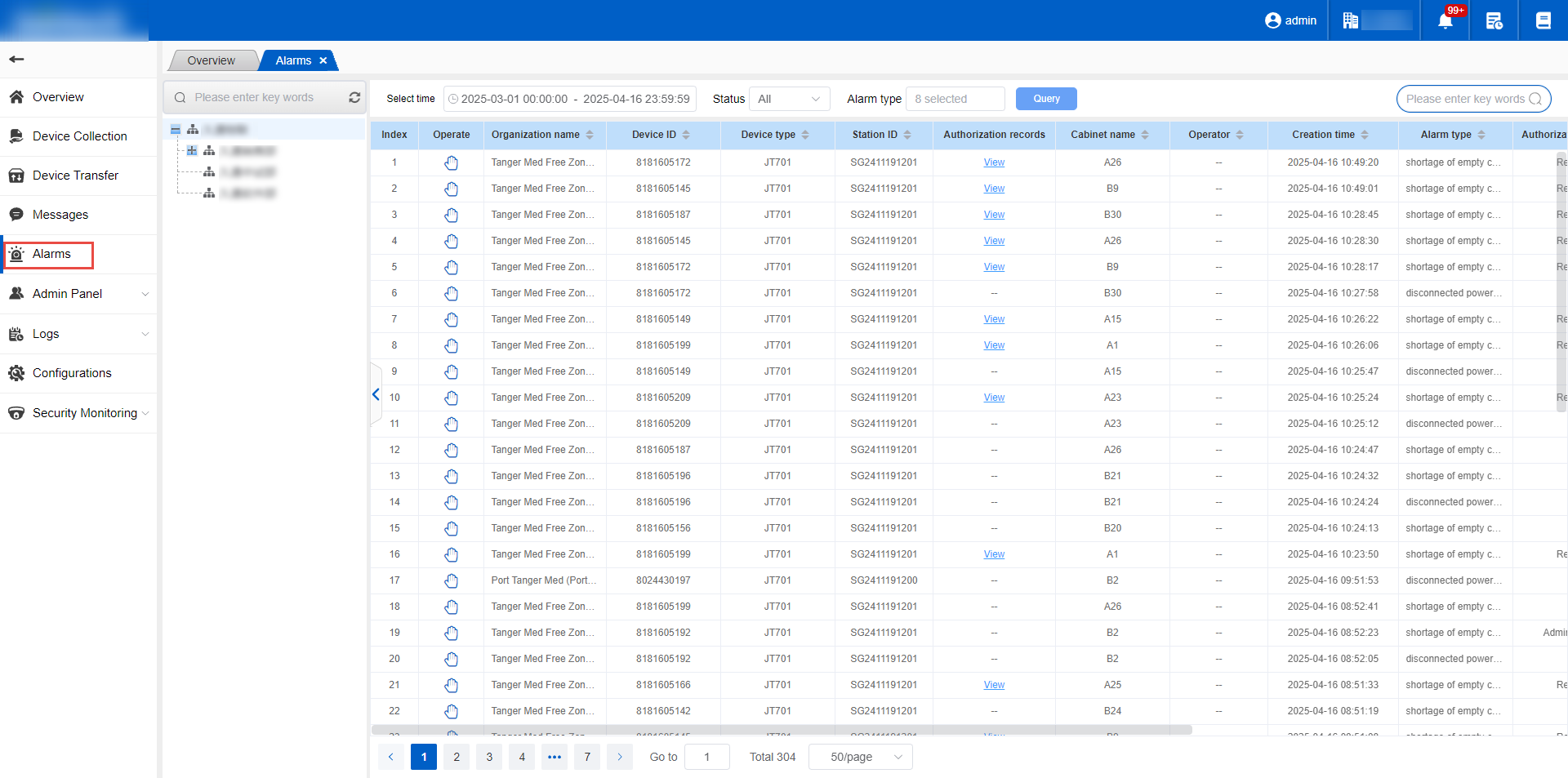Click the admin user profile icon
Viewport: 1568px width, 778px height.
1272,20
